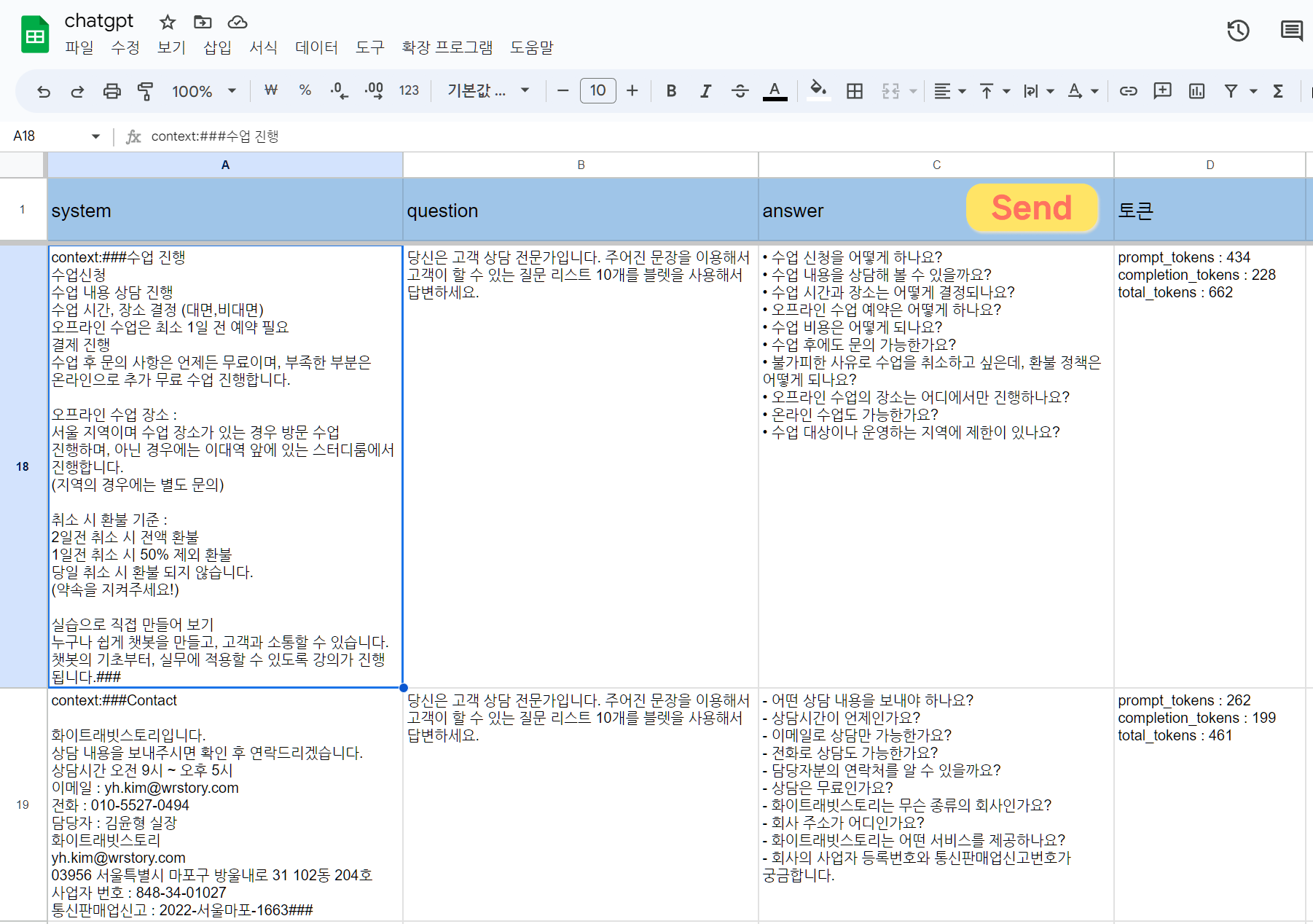Screen dimensions: 1313x924
Task: Open the zoom level dropdown showing 100%
Action: (x=205, y=91)
